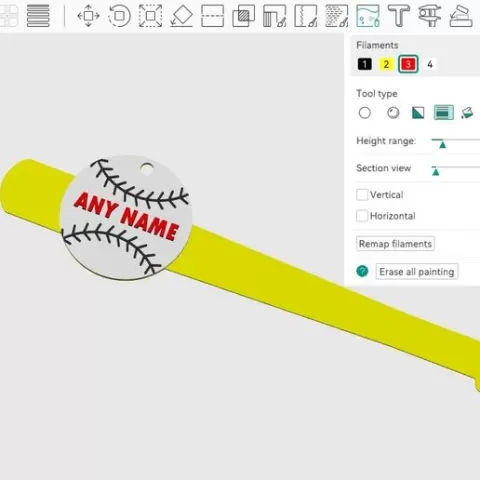Select black filament 1
Screen dimensions: 480x480
coord(365,64)
